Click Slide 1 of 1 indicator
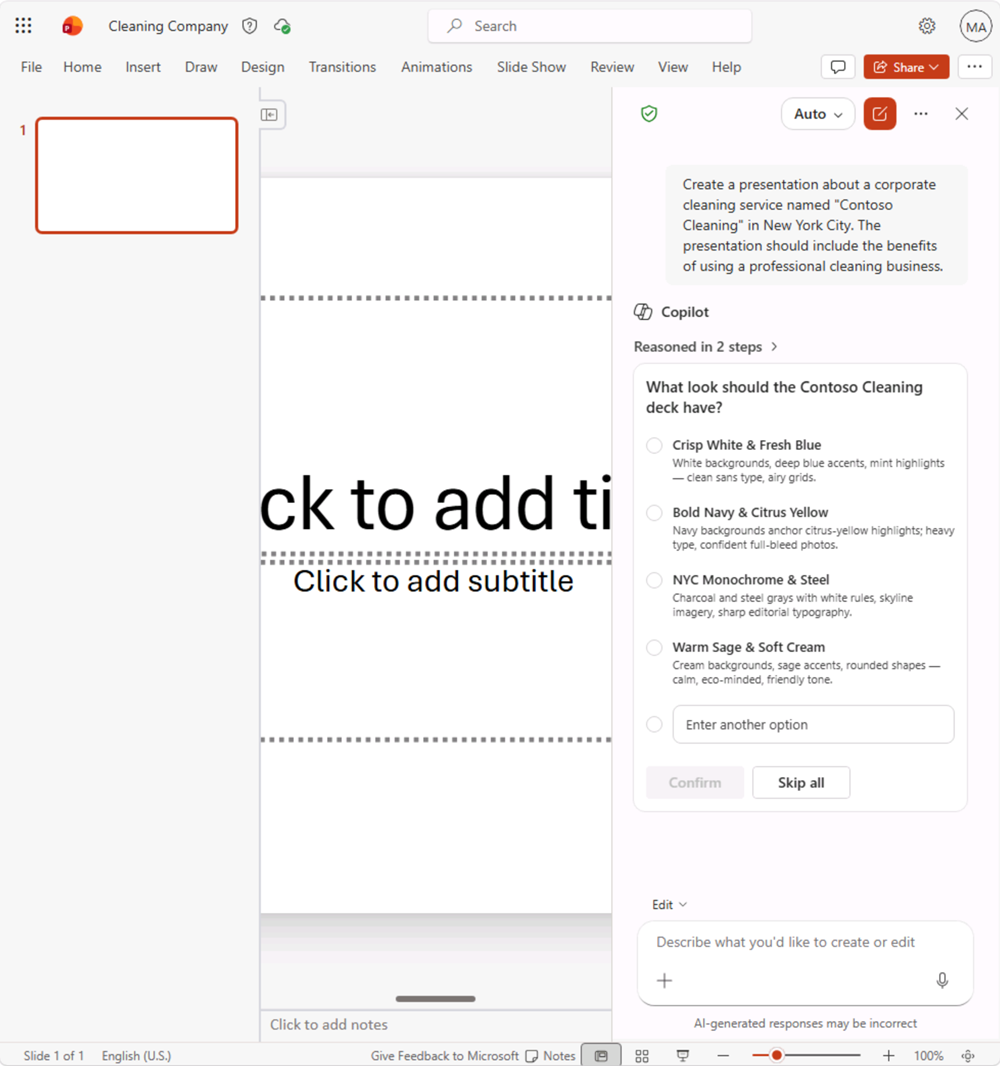Image resolution: width=1000 pixels, height=1066 pixels. pyautogui.click(x=54, y=1056)
